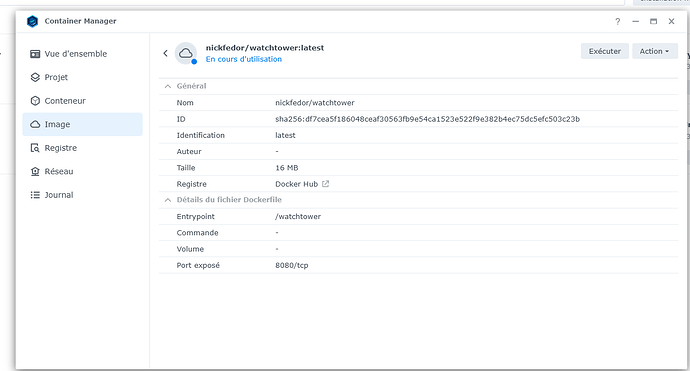Click the En cours d'utilisation status link

244,59
